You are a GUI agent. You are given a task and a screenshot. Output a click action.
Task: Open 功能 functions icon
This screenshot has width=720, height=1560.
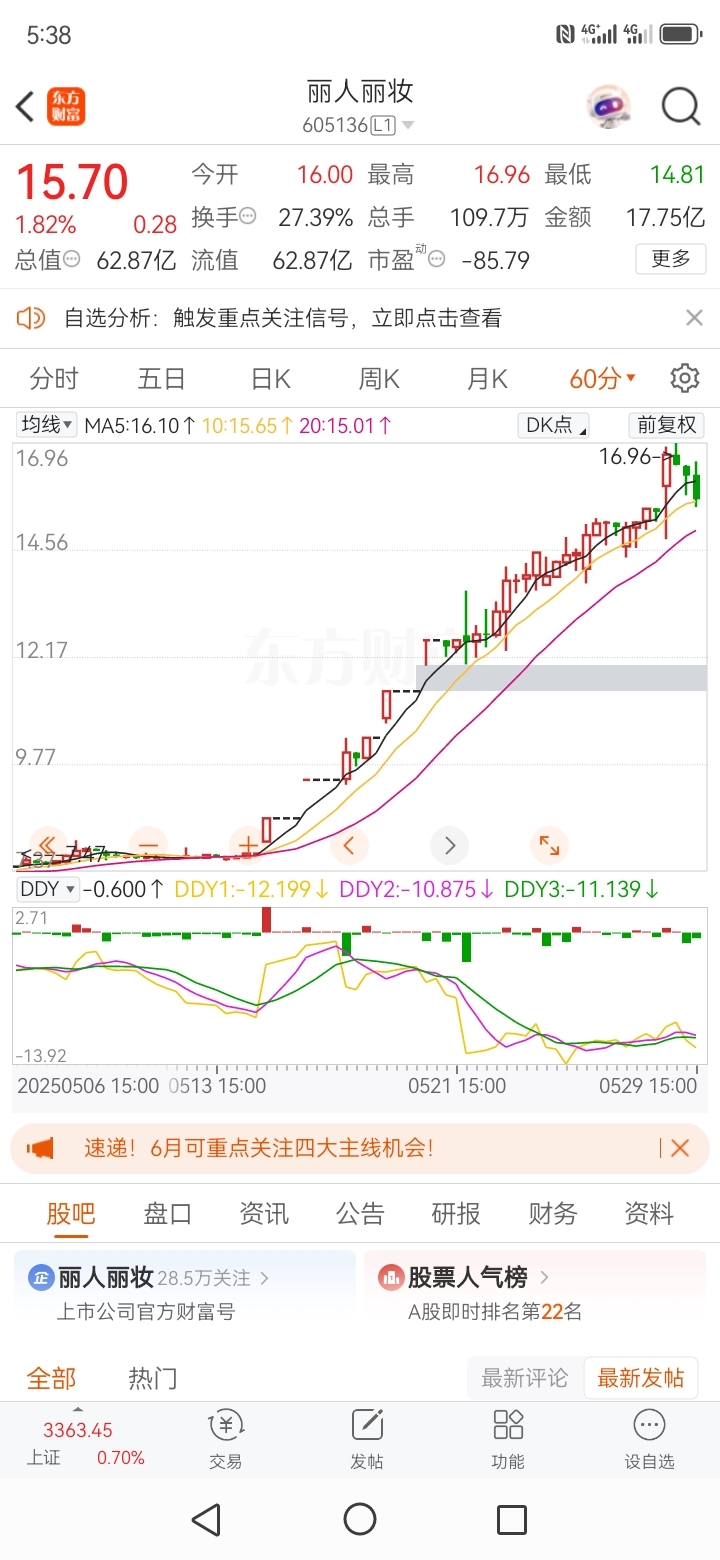(508, 1439)
